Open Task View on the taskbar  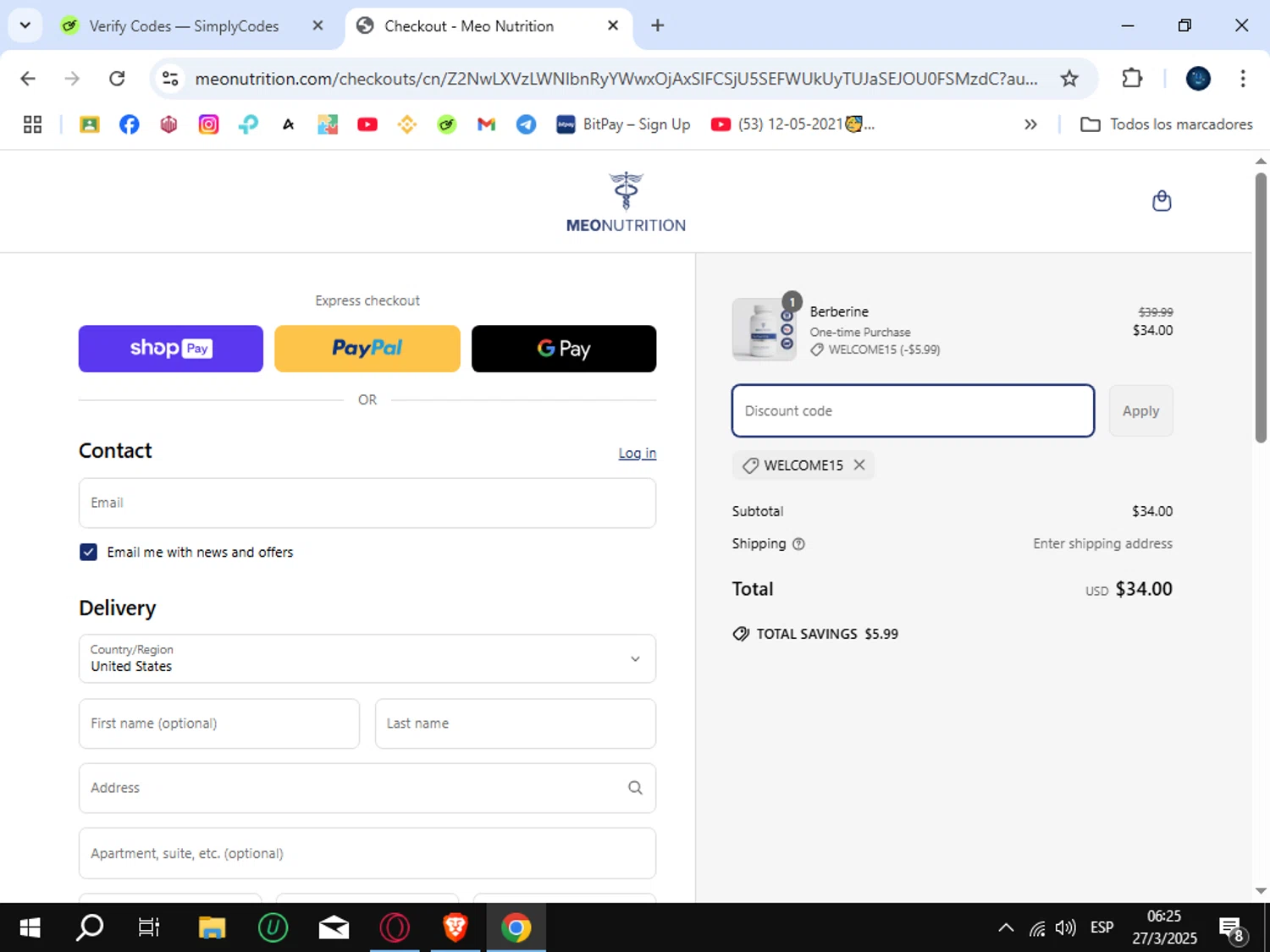[149, 927]
